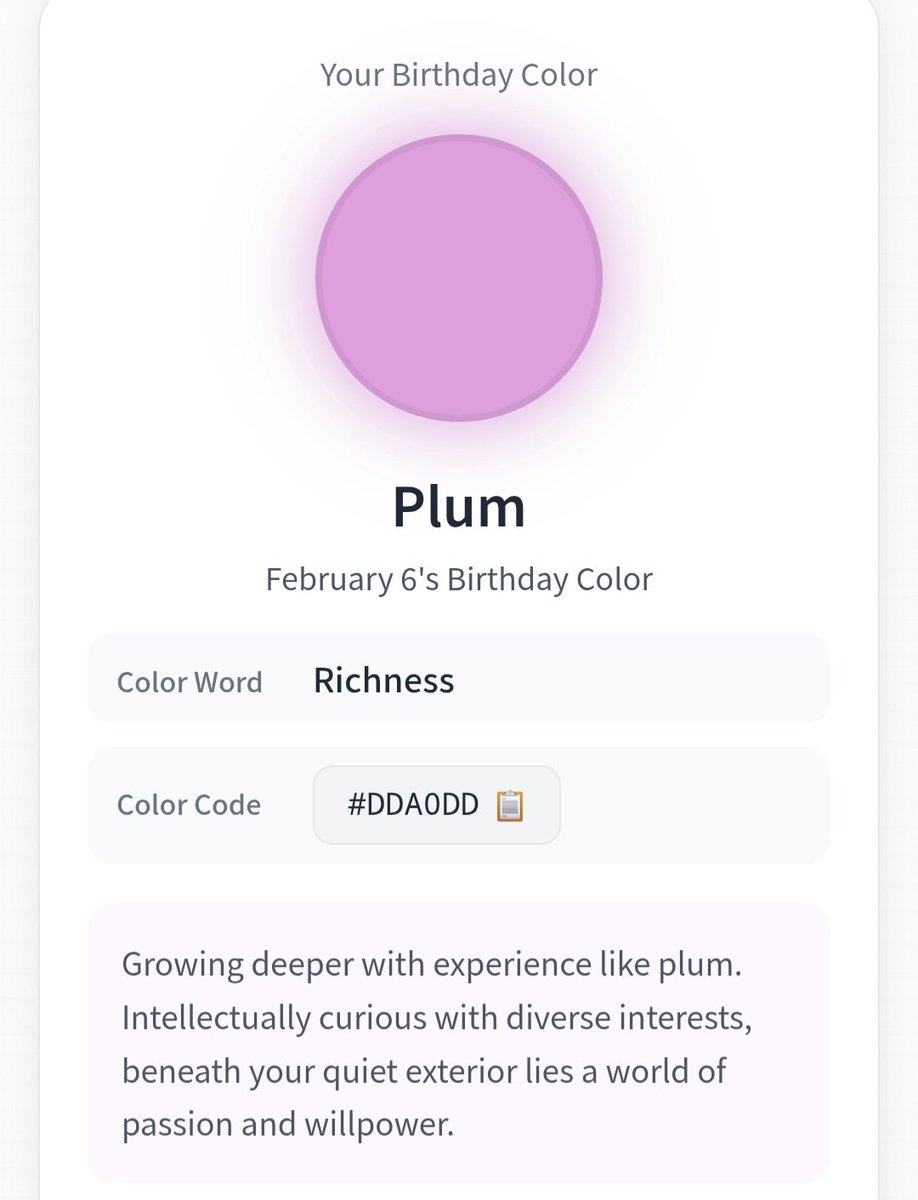Click empty space in Color Code row
Viewport: 918px width, 1200px height.
tap(695, 805)
